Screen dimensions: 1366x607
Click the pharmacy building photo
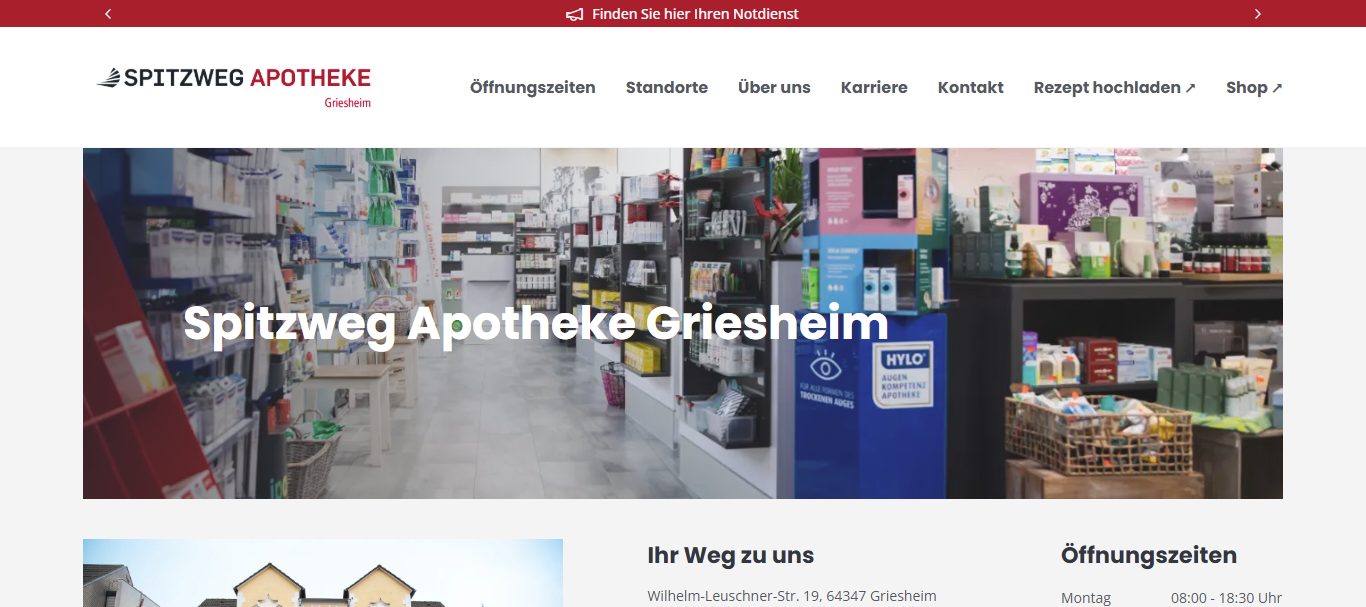(323, 573)
